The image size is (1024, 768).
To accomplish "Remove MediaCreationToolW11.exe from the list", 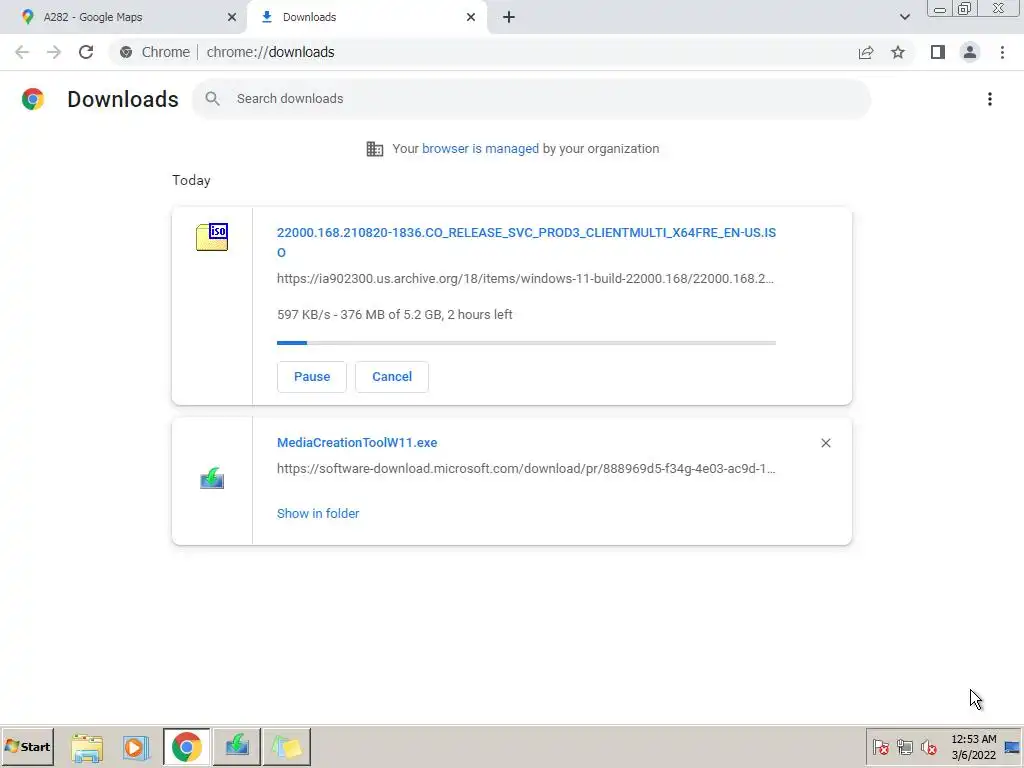I will click(825, 443).
